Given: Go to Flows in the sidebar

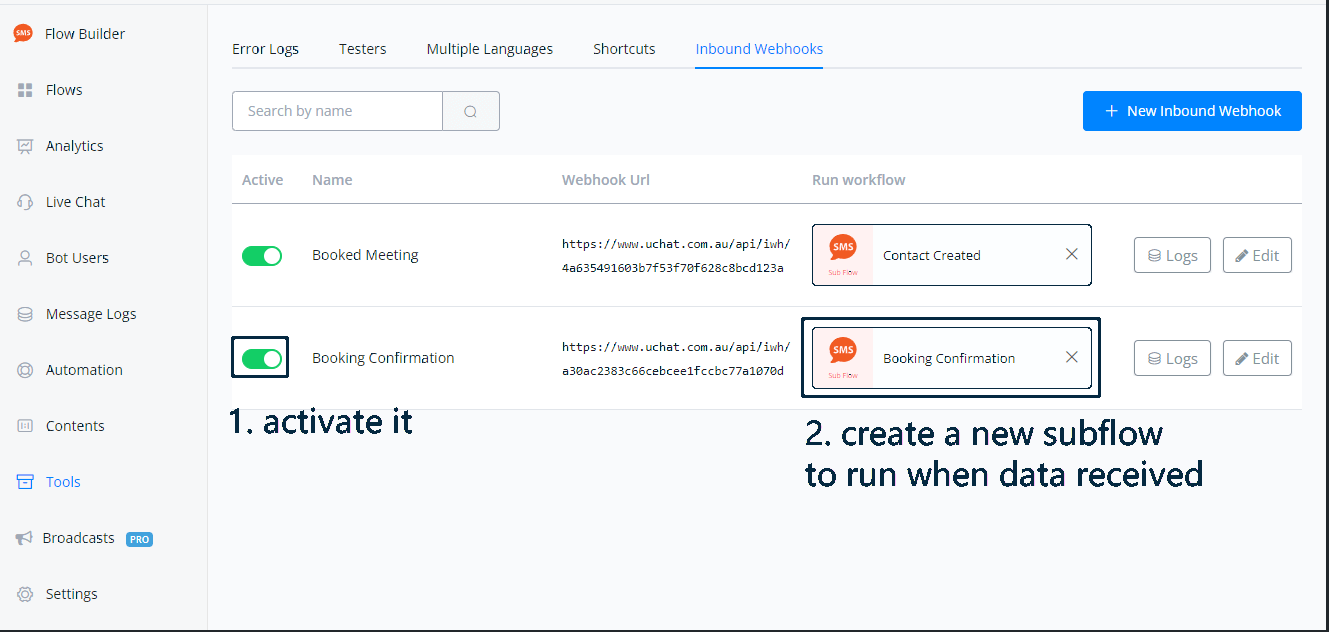Looking at the screenshot, I should tap(64, 90).
